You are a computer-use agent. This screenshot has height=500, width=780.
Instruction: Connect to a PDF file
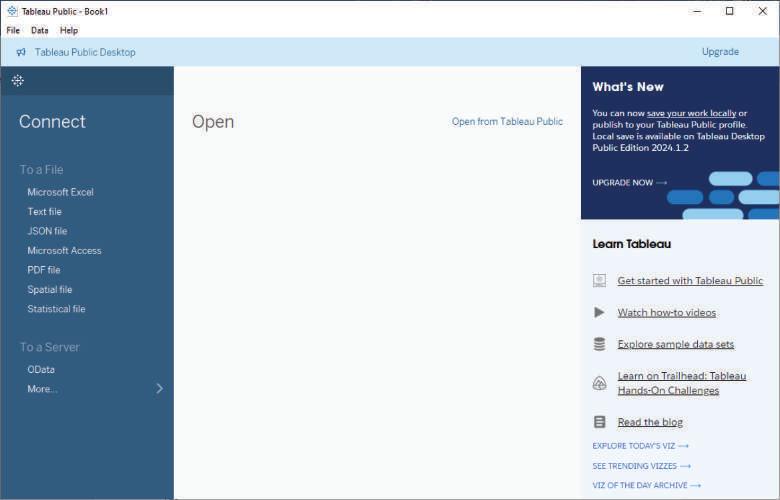pos(44,270)
